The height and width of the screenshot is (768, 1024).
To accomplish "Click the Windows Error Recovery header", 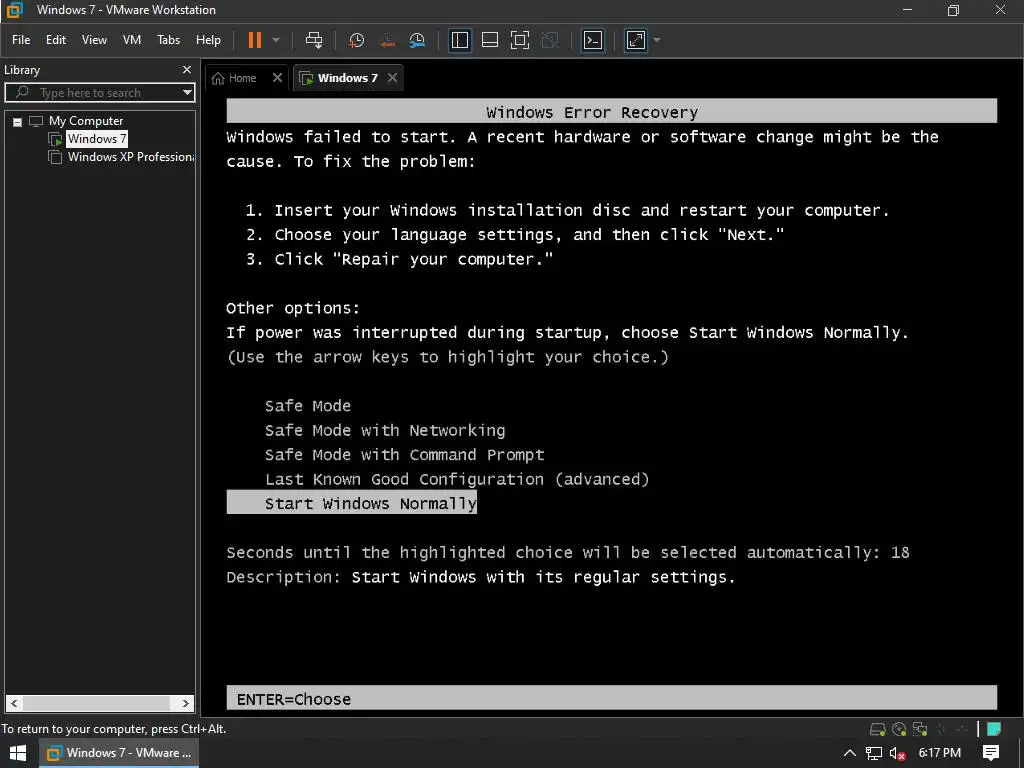I will 611,111.
